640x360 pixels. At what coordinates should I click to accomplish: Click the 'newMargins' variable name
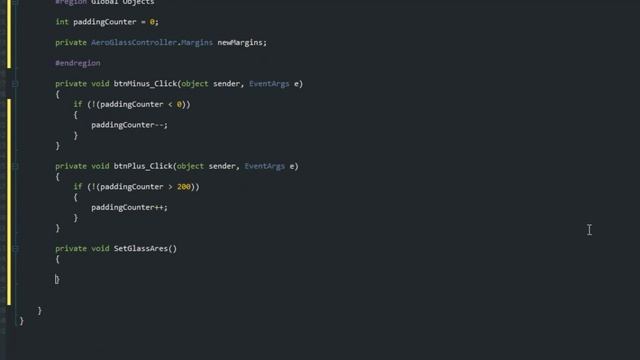(240, 42)
